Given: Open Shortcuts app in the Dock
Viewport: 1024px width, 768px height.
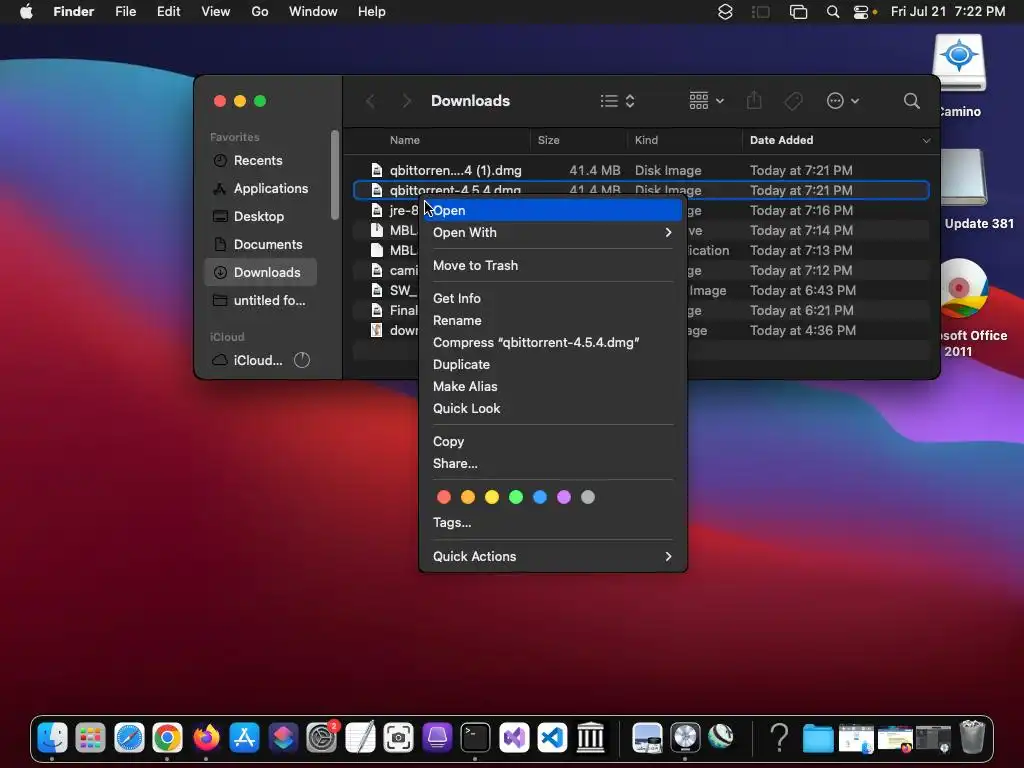Looking at the screenshot, I should [x=283, y=738].
